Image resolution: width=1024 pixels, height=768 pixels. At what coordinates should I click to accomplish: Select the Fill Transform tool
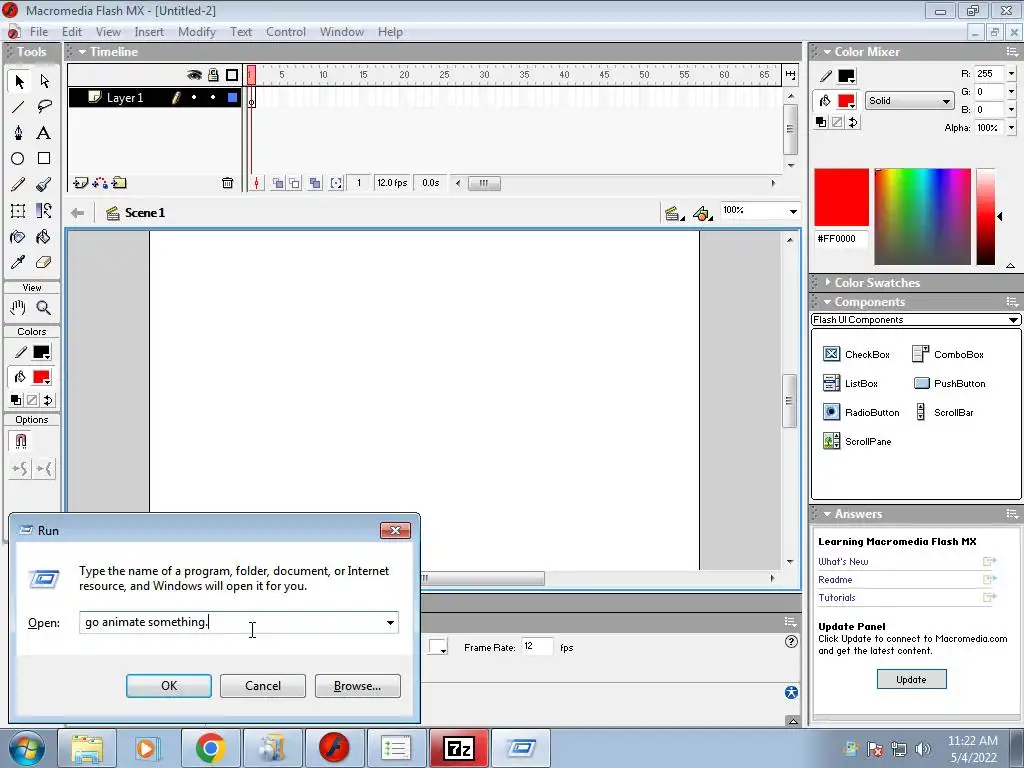(x=44, y=210)
